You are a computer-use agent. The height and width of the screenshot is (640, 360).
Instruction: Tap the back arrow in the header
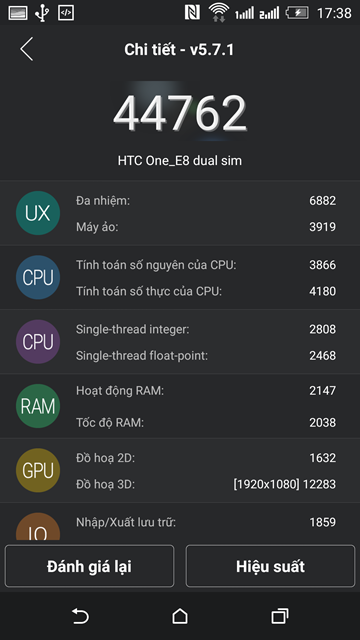(27, 49)
